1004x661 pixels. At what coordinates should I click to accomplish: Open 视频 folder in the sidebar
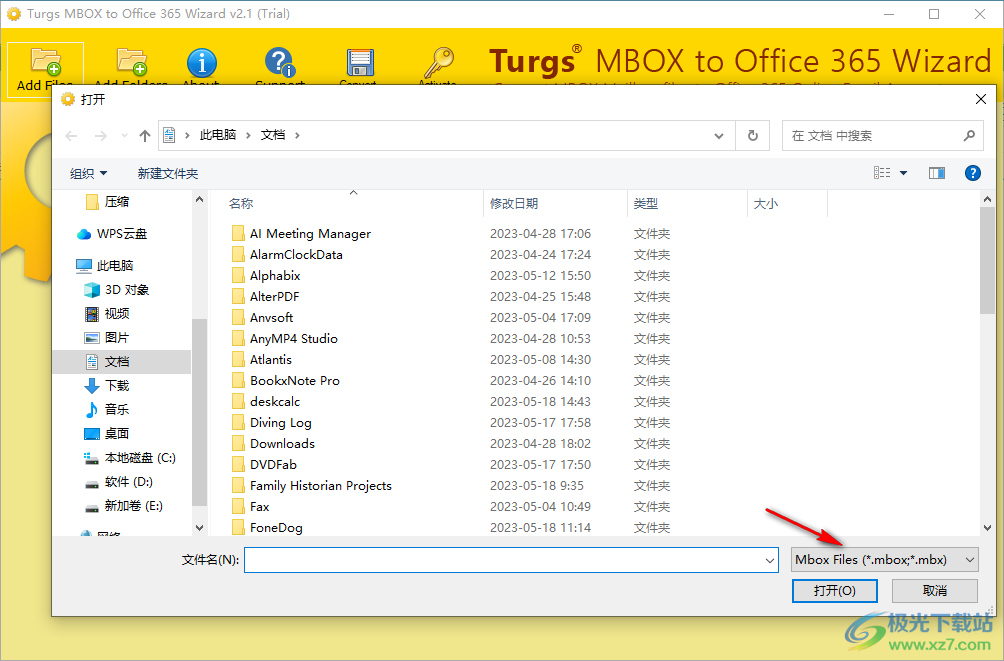(x=107, y=313)
